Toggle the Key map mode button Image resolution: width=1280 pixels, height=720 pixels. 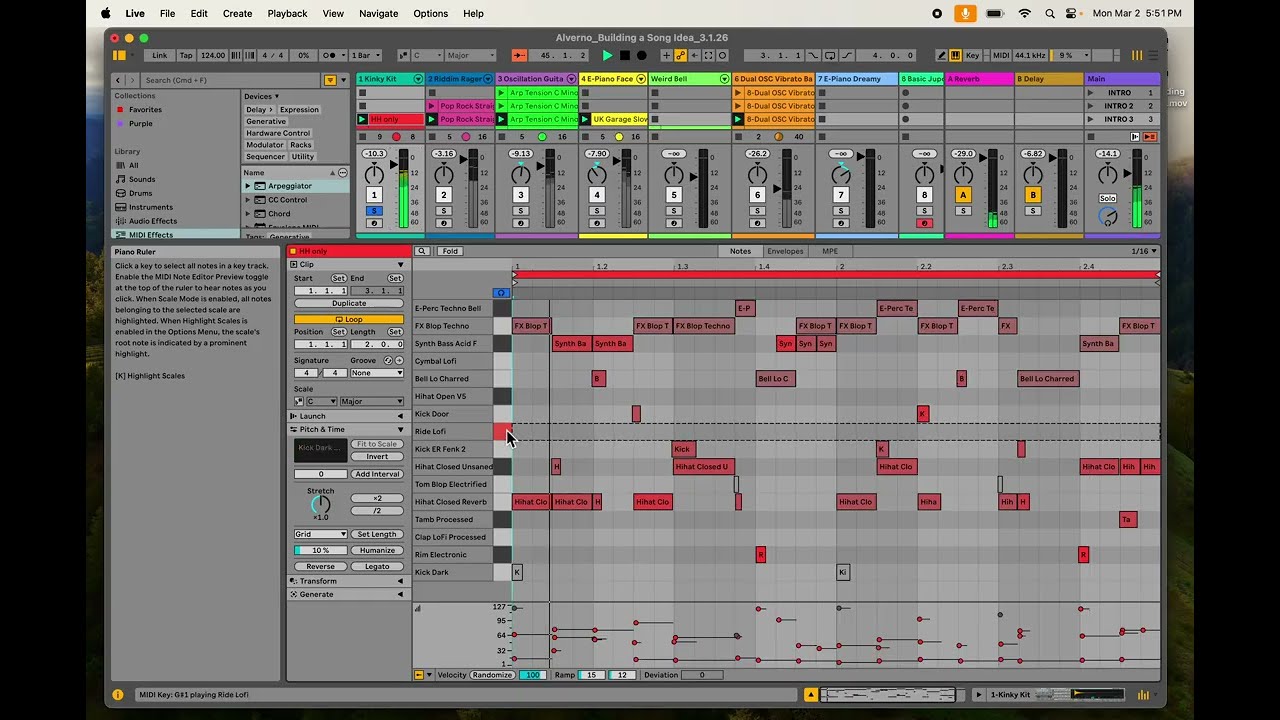pyautogui.click(x=973, y=56)
